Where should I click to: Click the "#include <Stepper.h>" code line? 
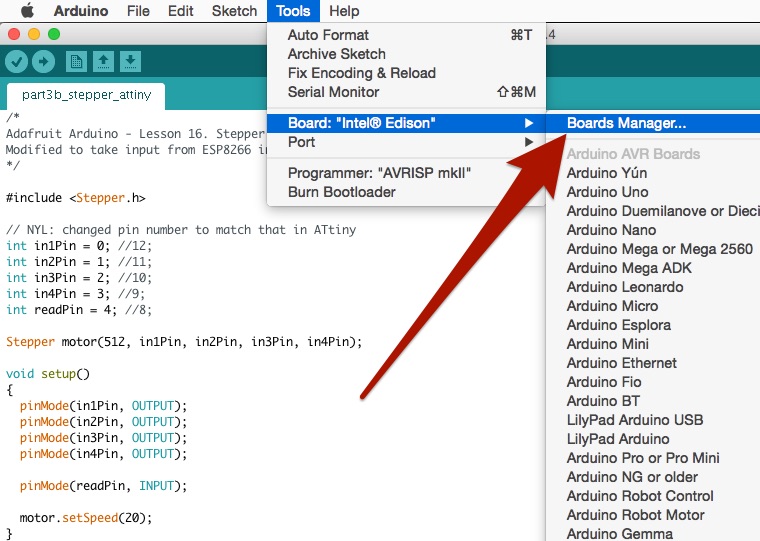pyautogui.click(x=76, y=198)
